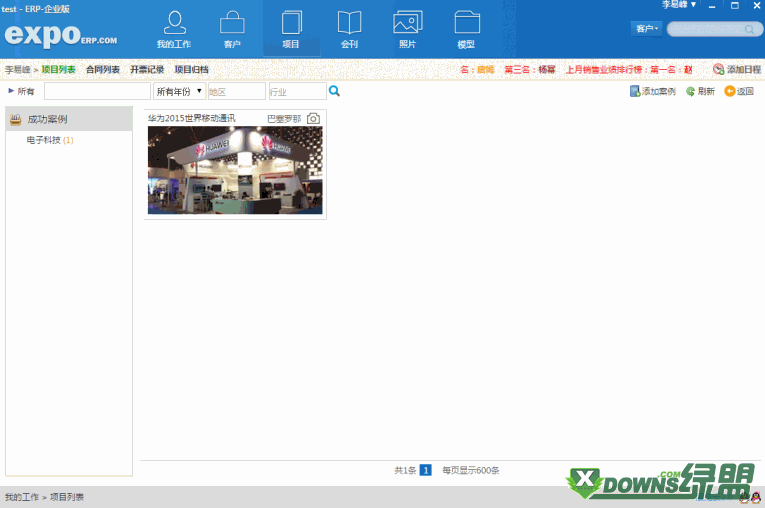
Task: Click the 地区 input field
Action: [237, 91]
